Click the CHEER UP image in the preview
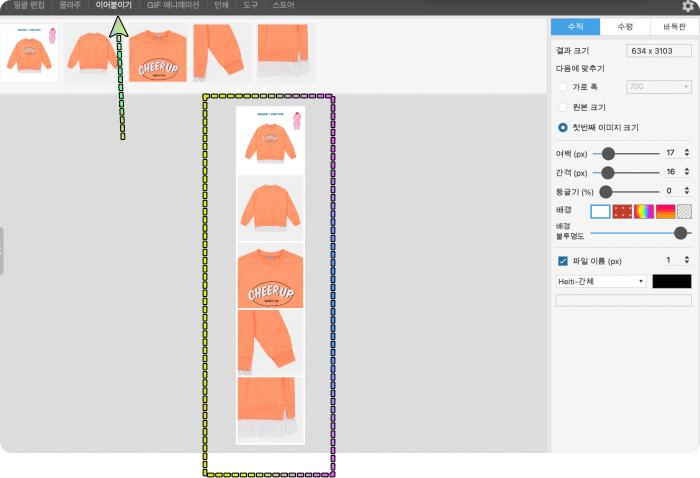Screen dimensions: 700x478 (271, 275)
